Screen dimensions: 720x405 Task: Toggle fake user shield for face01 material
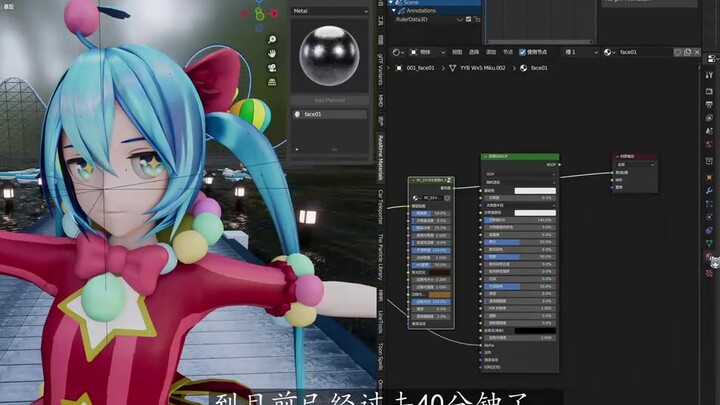[678, 52]
